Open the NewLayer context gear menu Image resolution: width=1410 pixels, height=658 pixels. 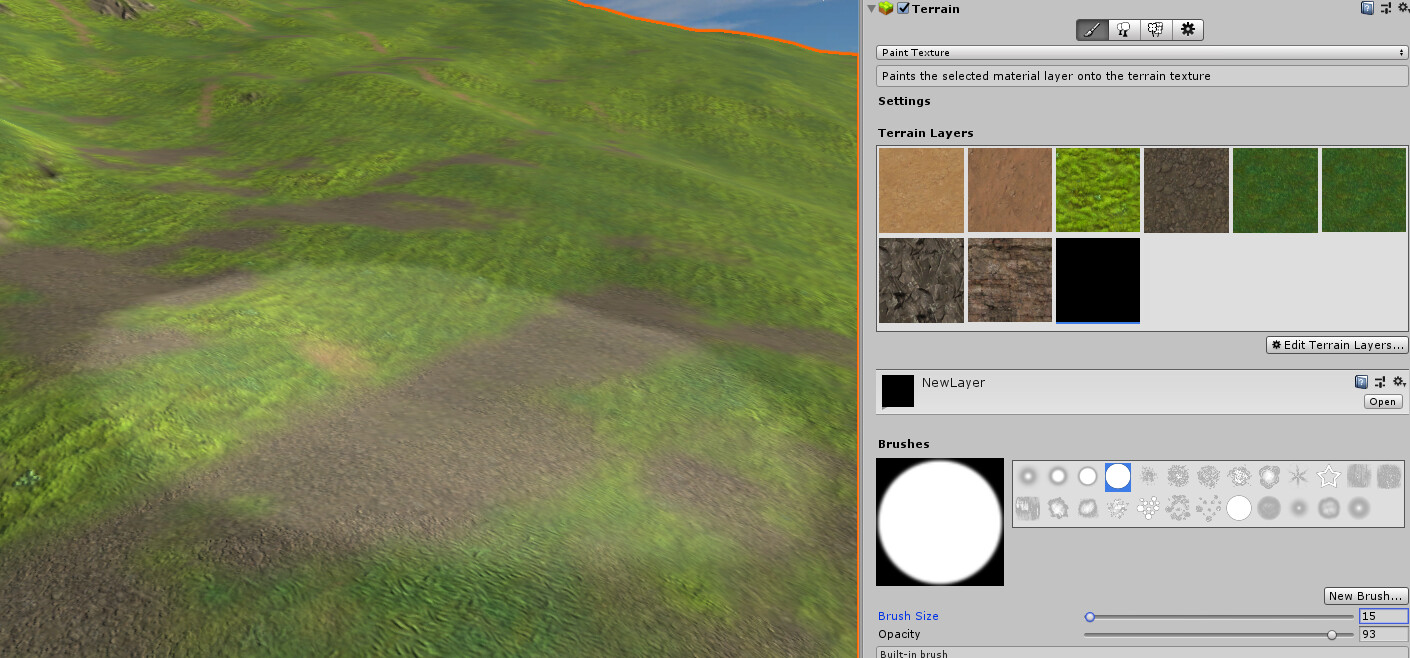pos(1399,381)
